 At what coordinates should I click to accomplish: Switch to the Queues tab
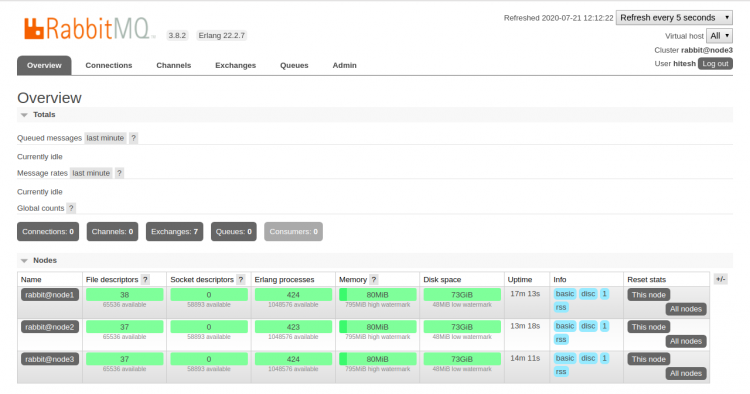(x=294, y=66)
